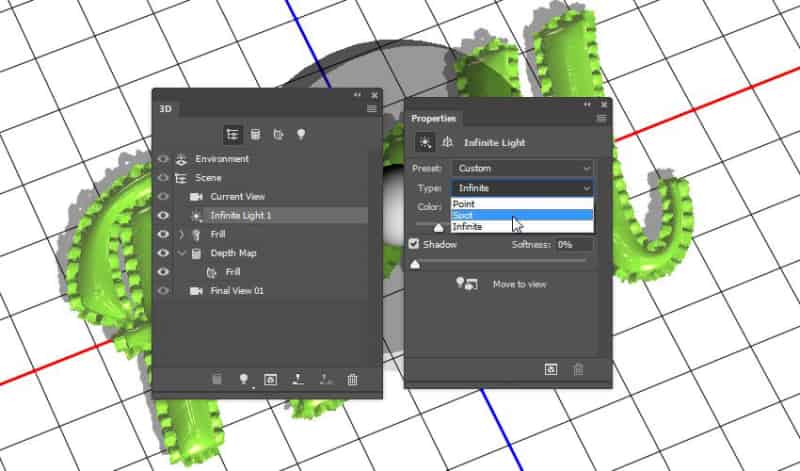
Task: Select the Properties panel tab
Action: (433, 118)
